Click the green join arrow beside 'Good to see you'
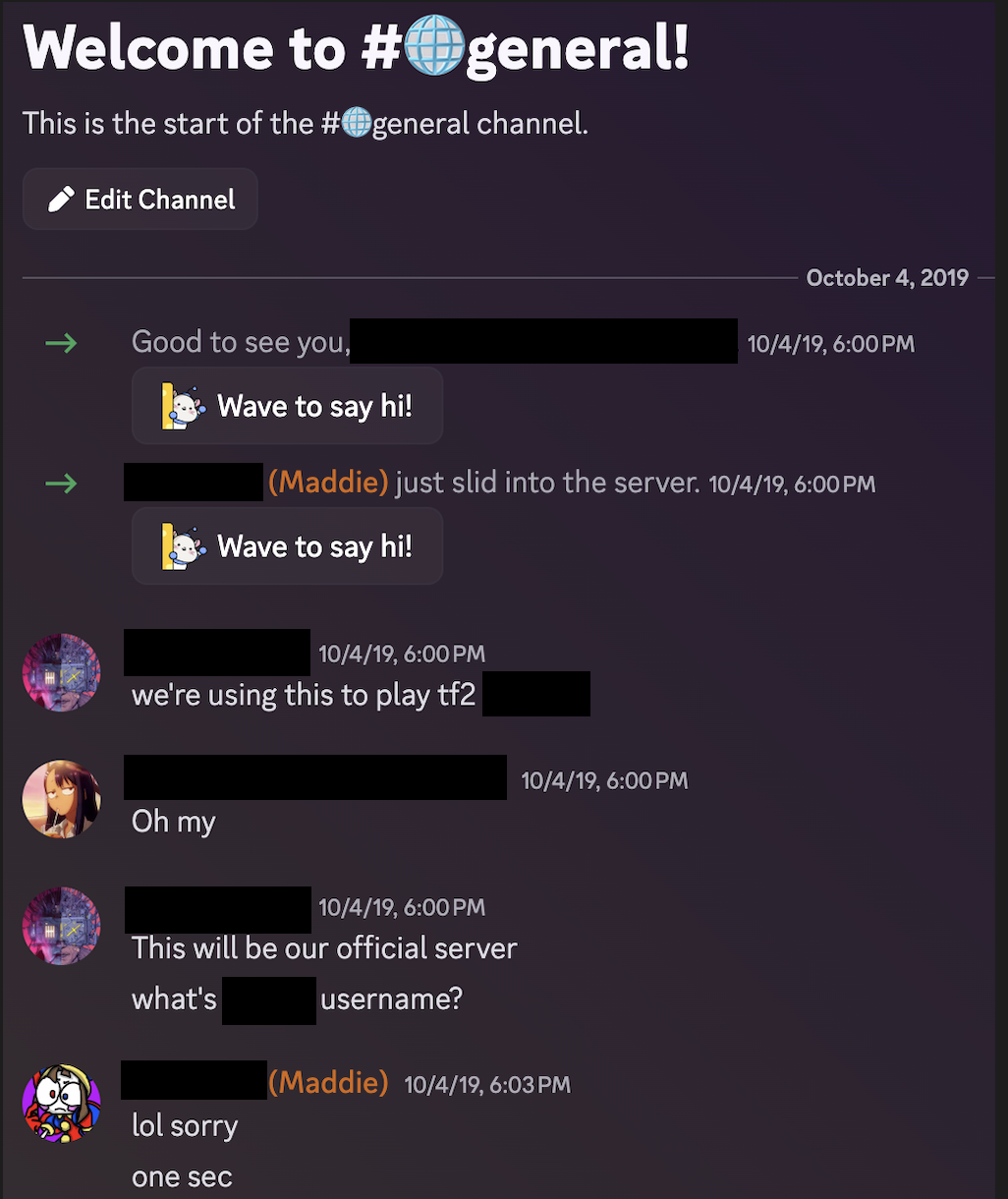The width and height of the screenshot is (1008, 1199). click(x=61, y=343)
